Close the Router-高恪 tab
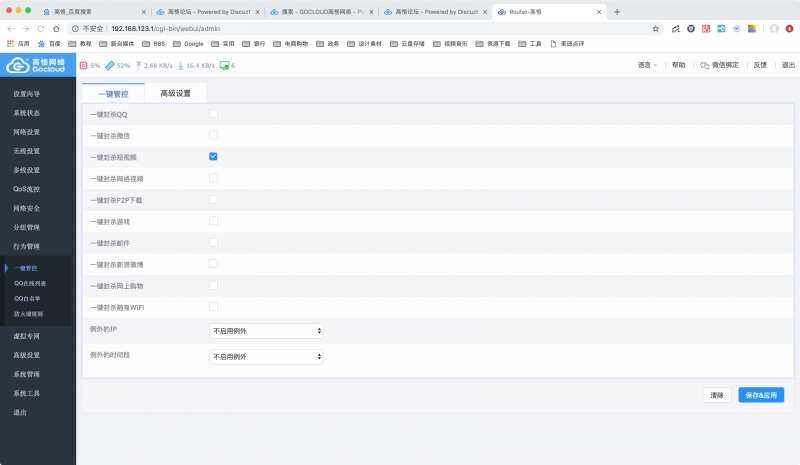This screenshot has width=800, height=465. pyautogui.click(x=598, y=12)
